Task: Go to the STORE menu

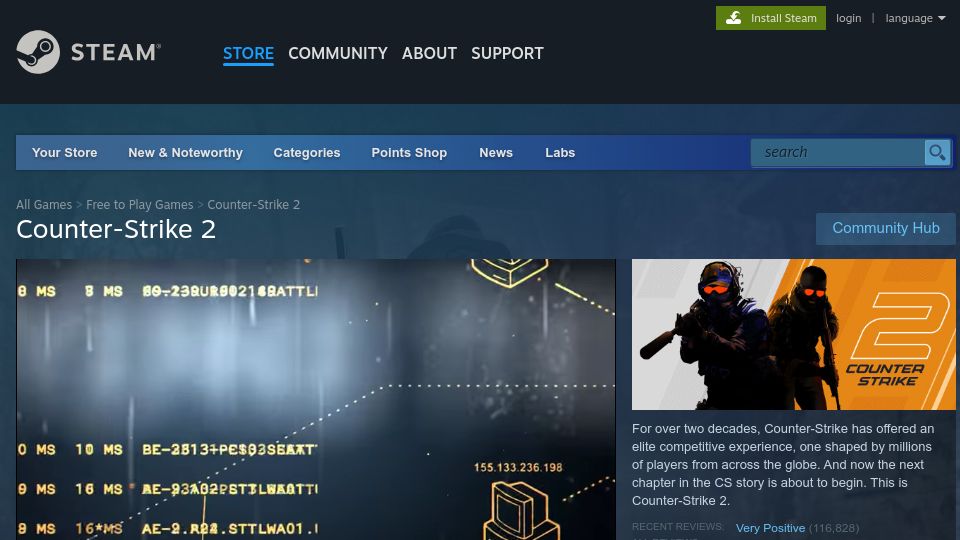Action: point(248,53)
